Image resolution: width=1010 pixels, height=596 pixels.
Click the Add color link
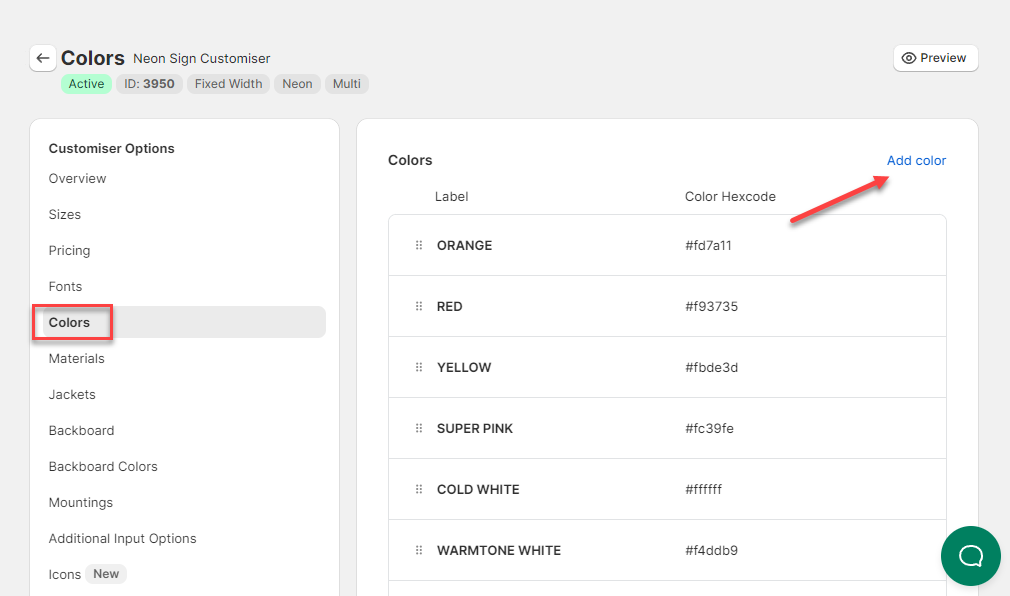point(916,161)
